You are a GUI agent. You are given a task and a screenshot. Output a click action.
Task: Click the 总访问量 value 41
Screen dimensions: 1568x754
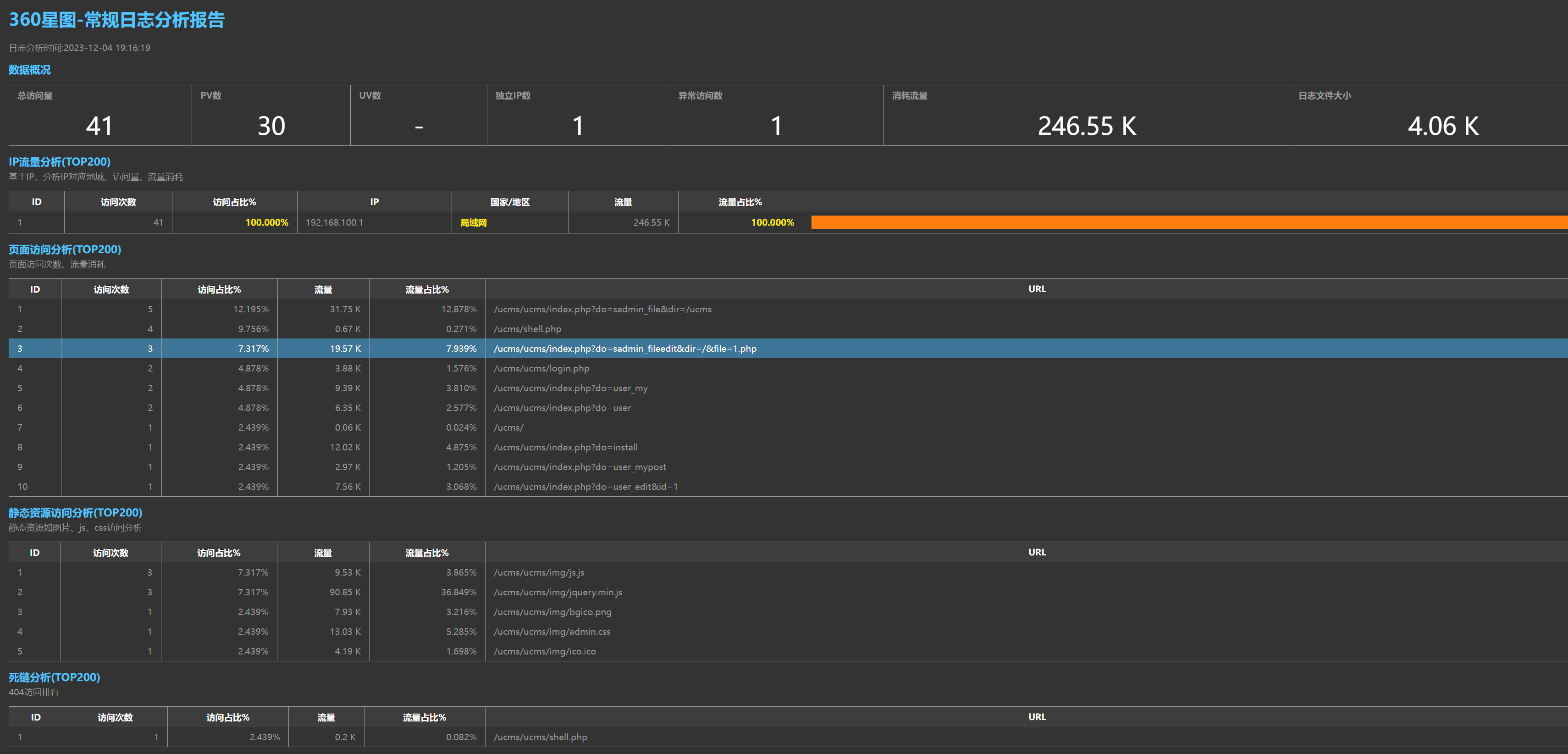tap(99, 126)
